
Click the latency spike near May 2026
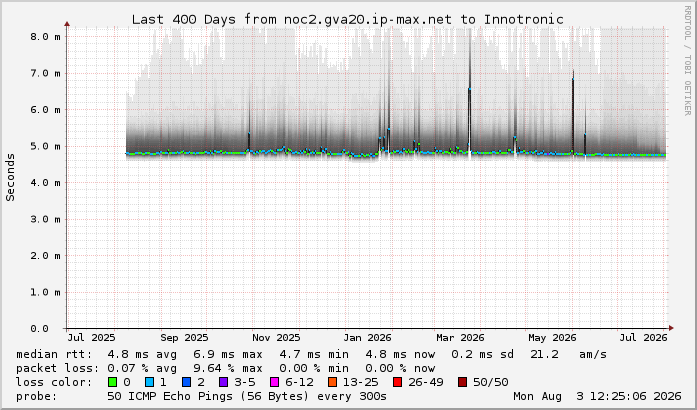tap(573, 111)
